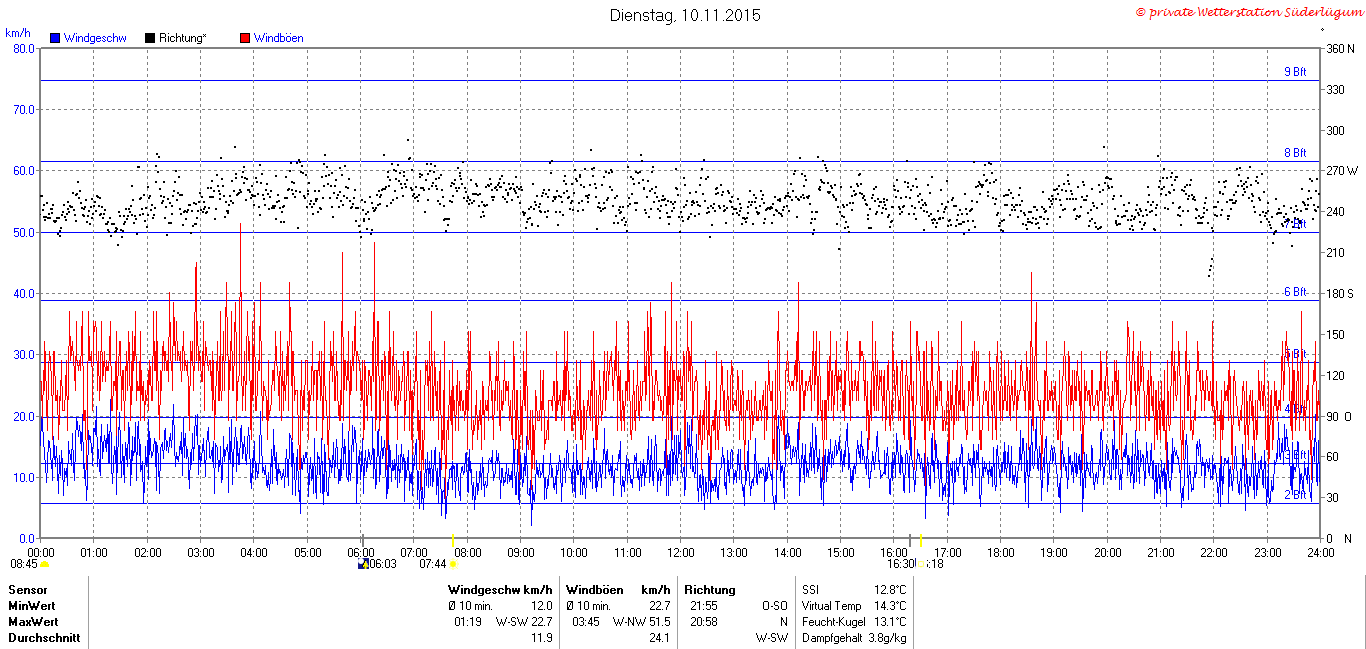Click the blue moon icon beside 06:03

(x=363, y=564)
